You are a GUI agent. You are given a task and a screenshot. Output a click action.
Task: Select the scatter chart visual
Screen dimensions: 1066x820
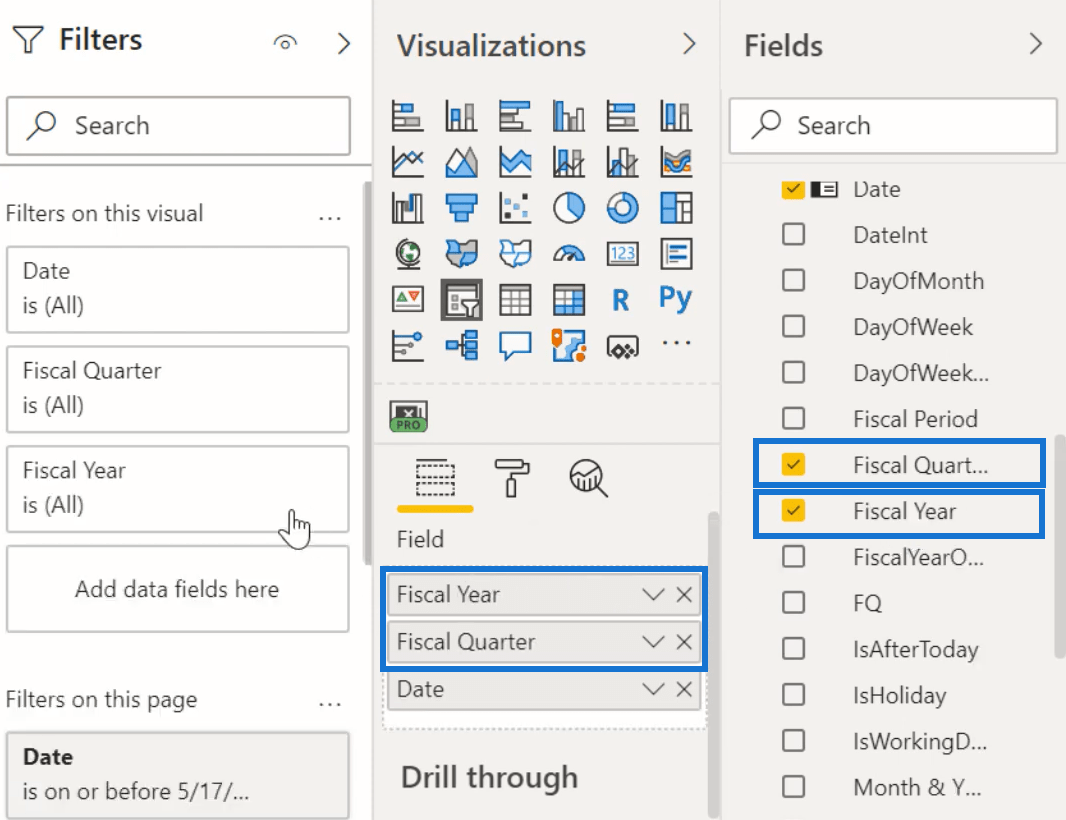click(515, 208)
